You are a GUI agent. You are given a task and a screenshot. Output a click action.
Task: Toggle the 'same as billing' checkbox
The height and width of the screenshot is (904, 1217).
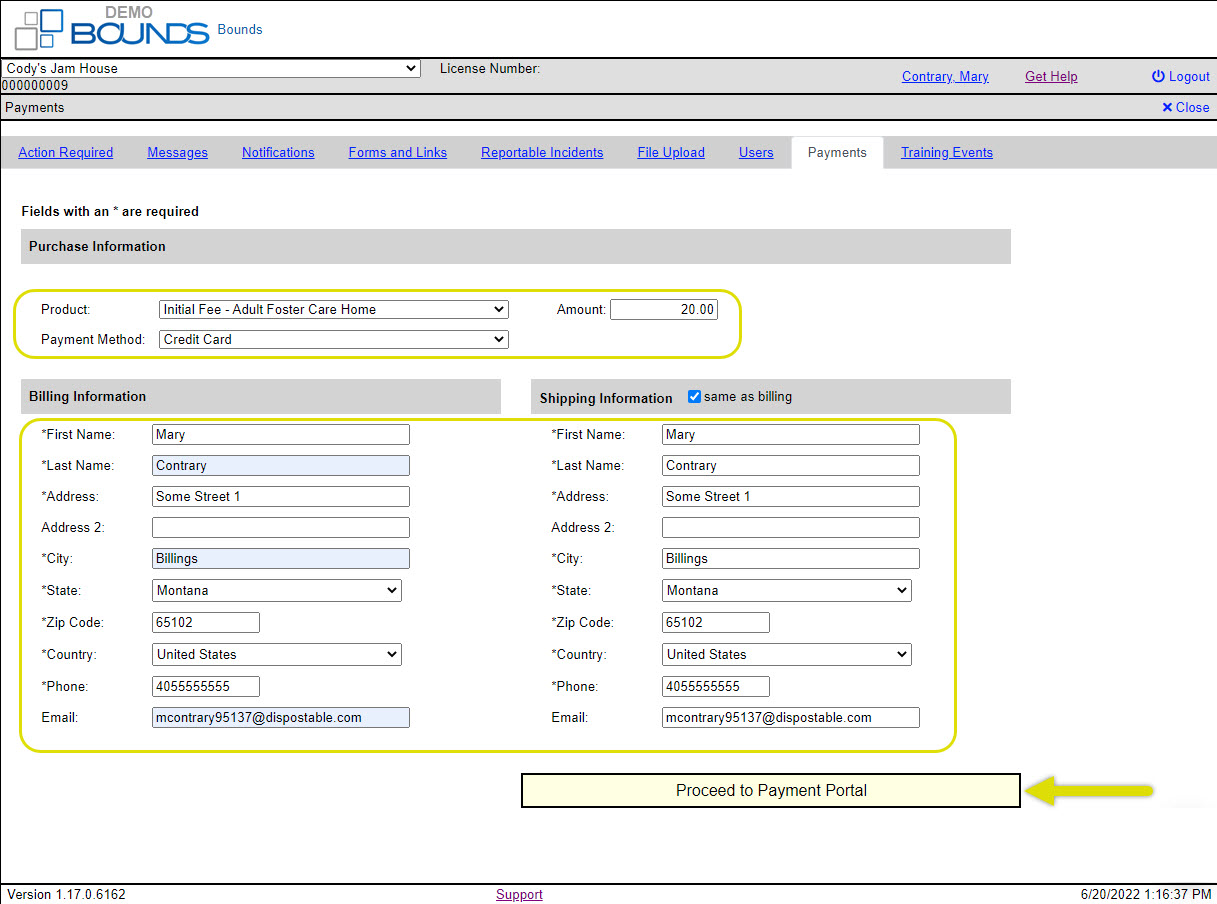pos(694,396)
